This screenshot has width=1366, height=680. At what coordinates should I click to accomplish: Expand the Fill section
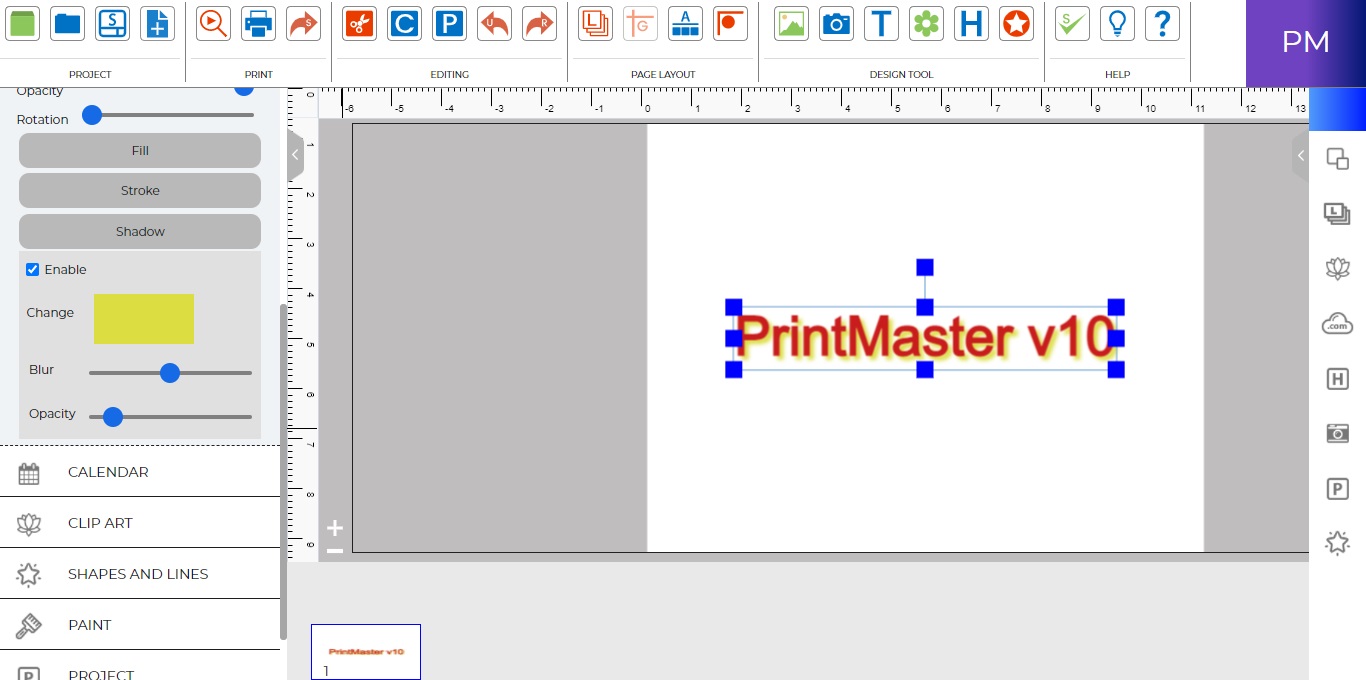[x=140, y=151]
